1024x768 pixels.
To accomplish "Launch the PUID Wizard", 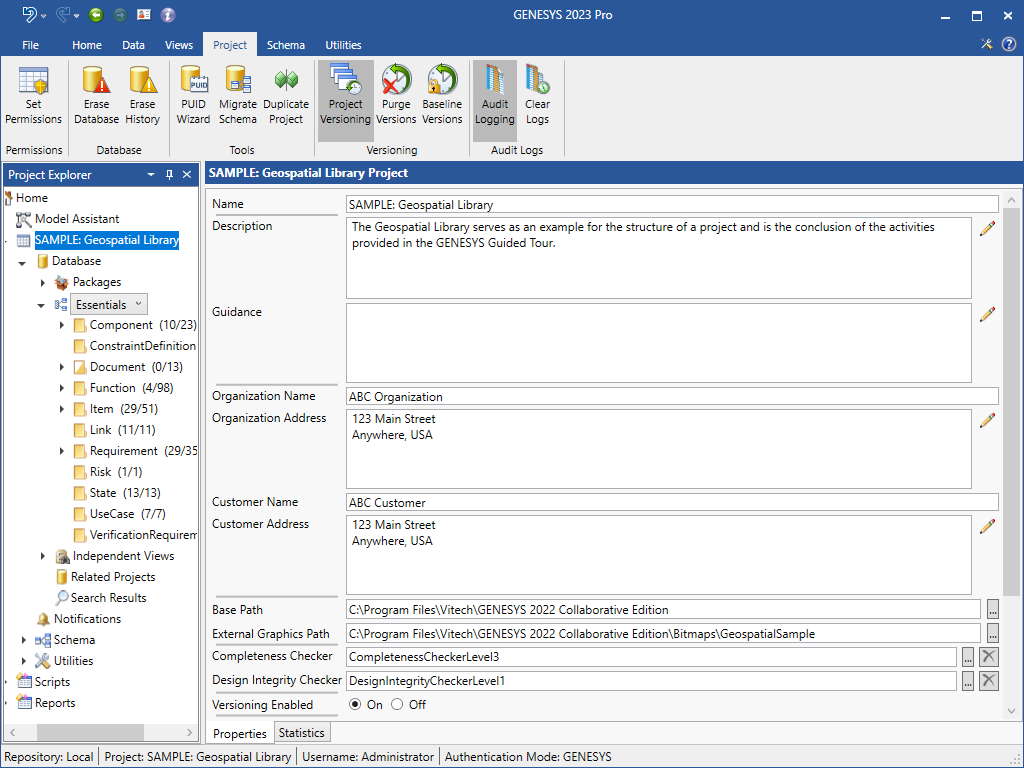I will click(193, 97).
